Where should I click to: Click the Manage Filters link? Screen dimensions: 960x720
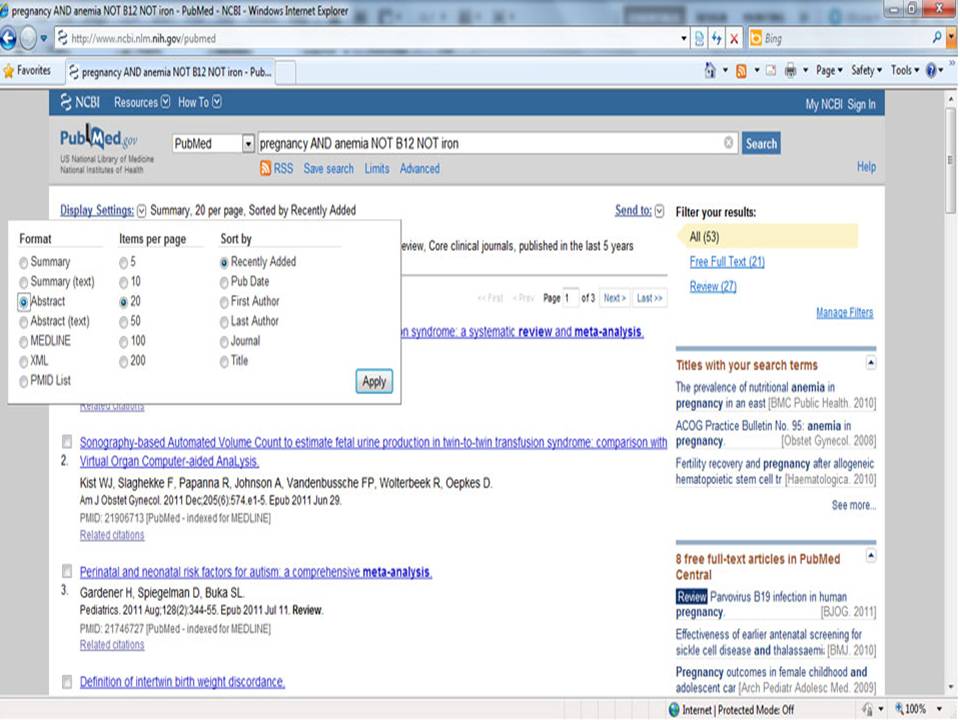844,312
